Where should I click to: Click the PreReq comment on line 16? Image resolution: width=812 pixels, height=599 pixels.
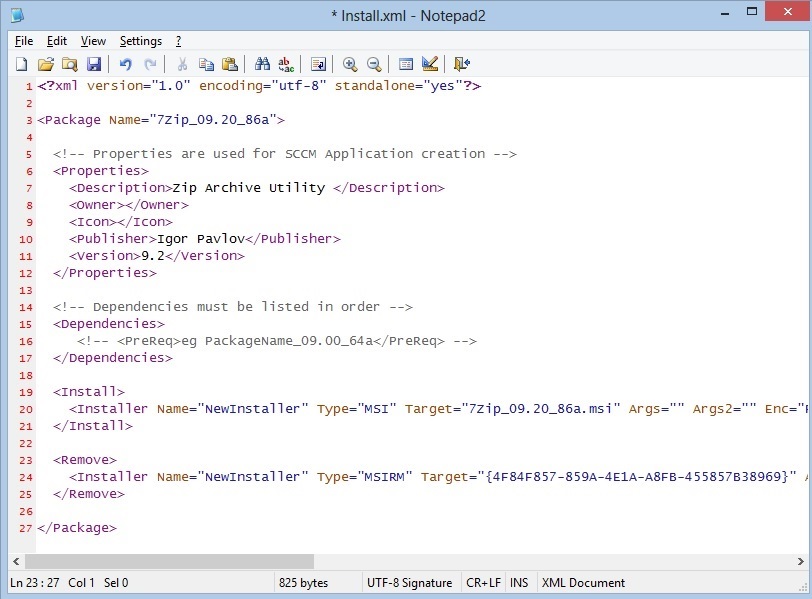[277, 341]
